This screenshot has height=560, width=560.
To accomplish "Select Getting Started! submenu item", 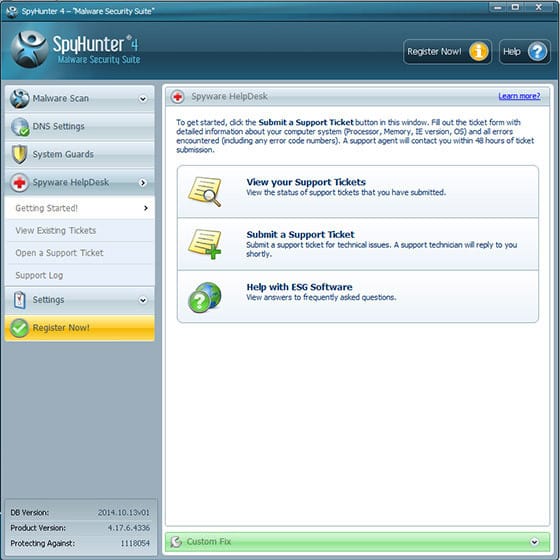I will tap(80, 208).
